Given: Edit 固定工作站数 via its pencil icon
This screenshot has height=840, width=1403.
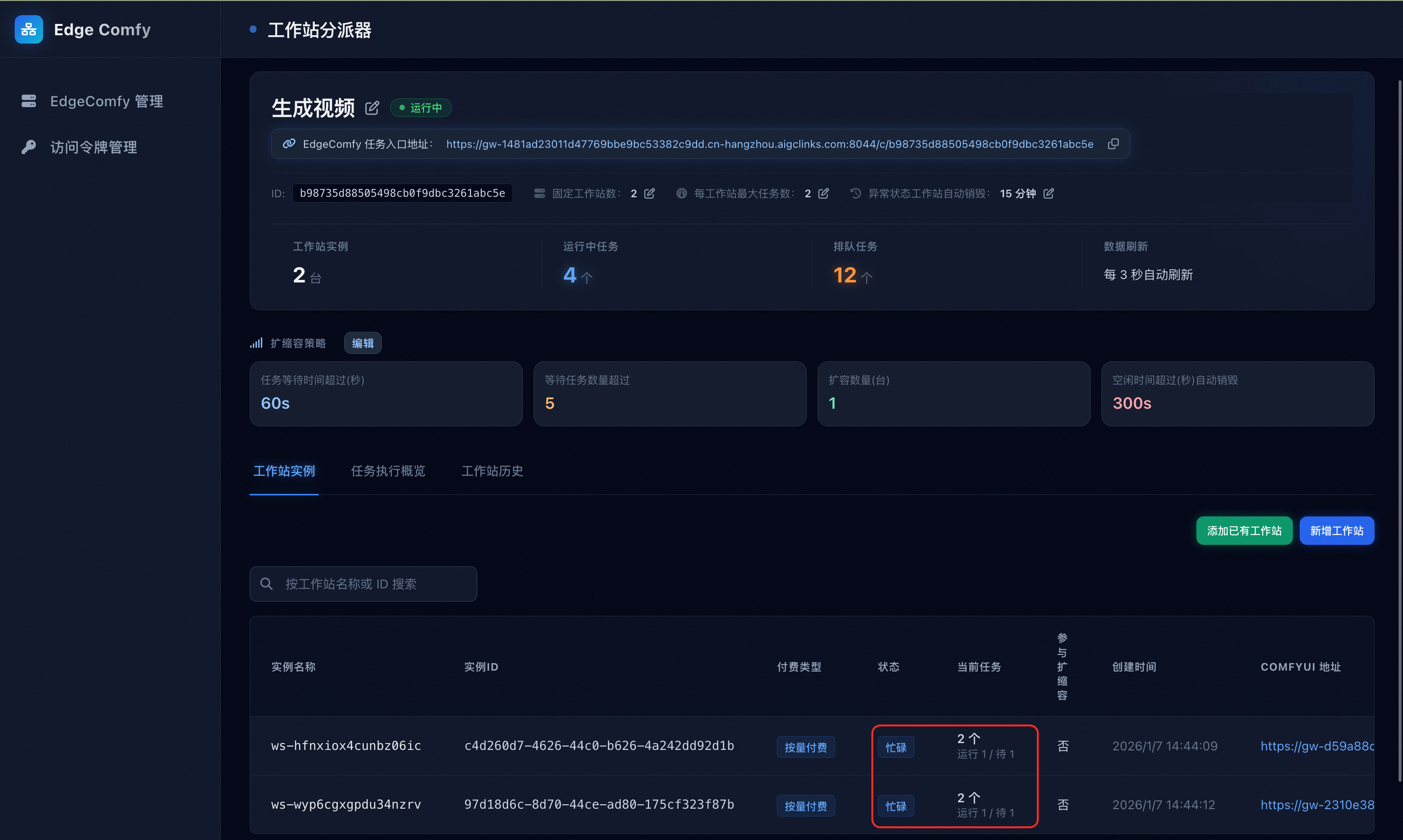Looking at the screenshot, I should pyautogui.click(x=650, y=193).
